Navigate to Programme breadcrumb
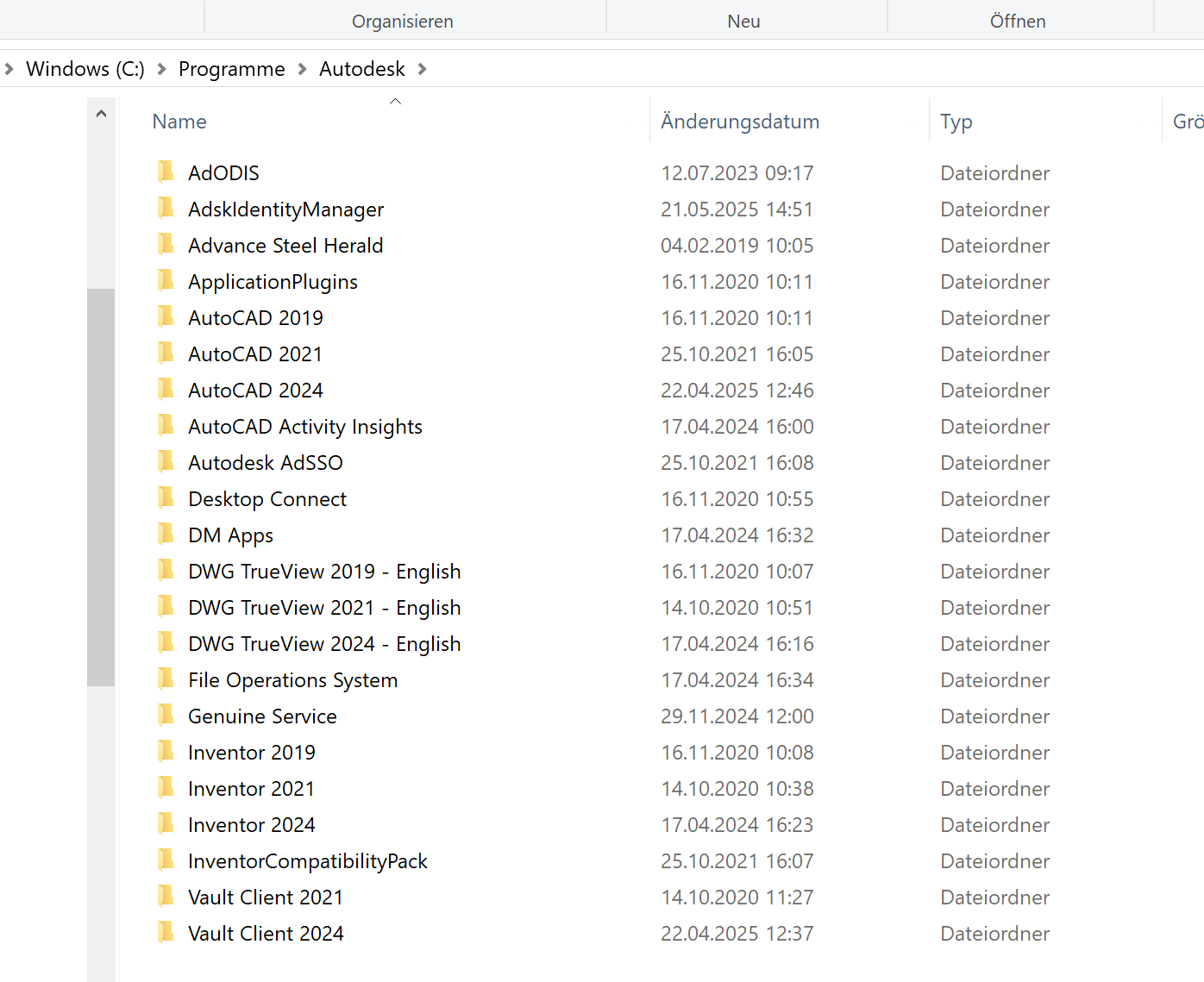 [231, 69]
